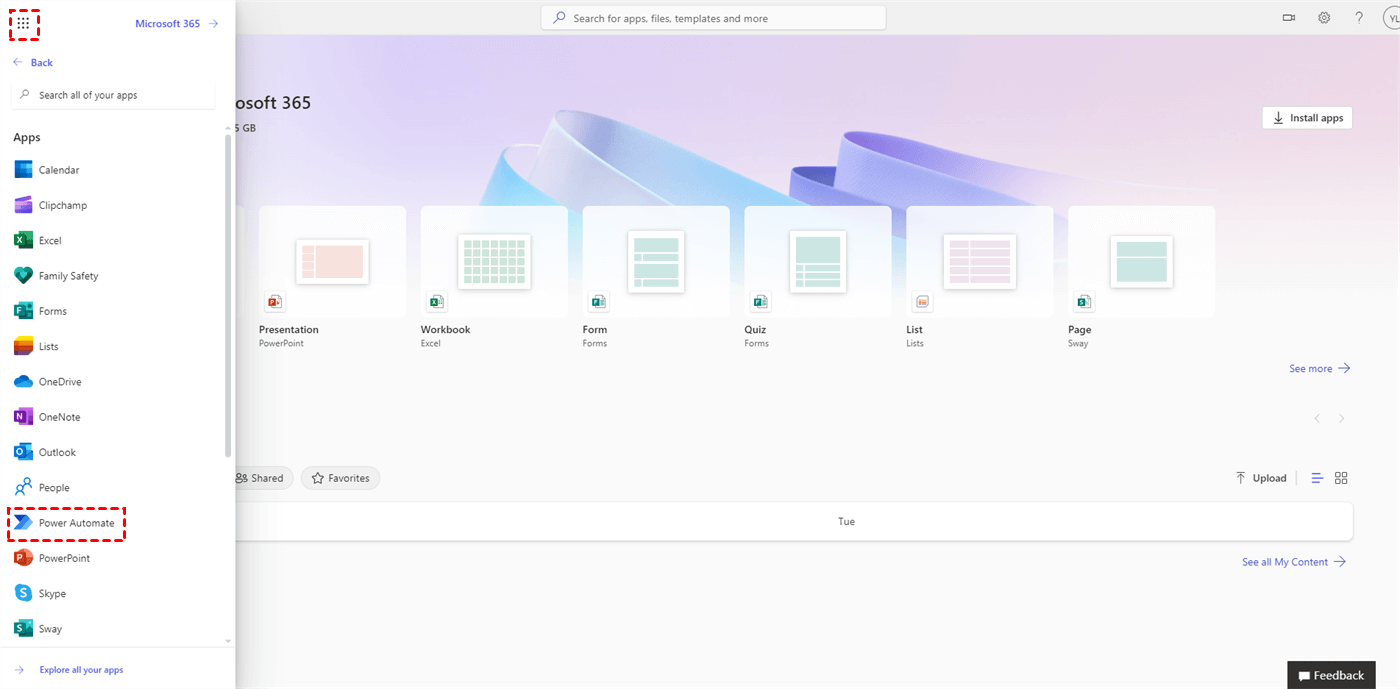Open Outlook app icon
The height and width of the screenshot is (689, 1400).
tap(24, 452)
